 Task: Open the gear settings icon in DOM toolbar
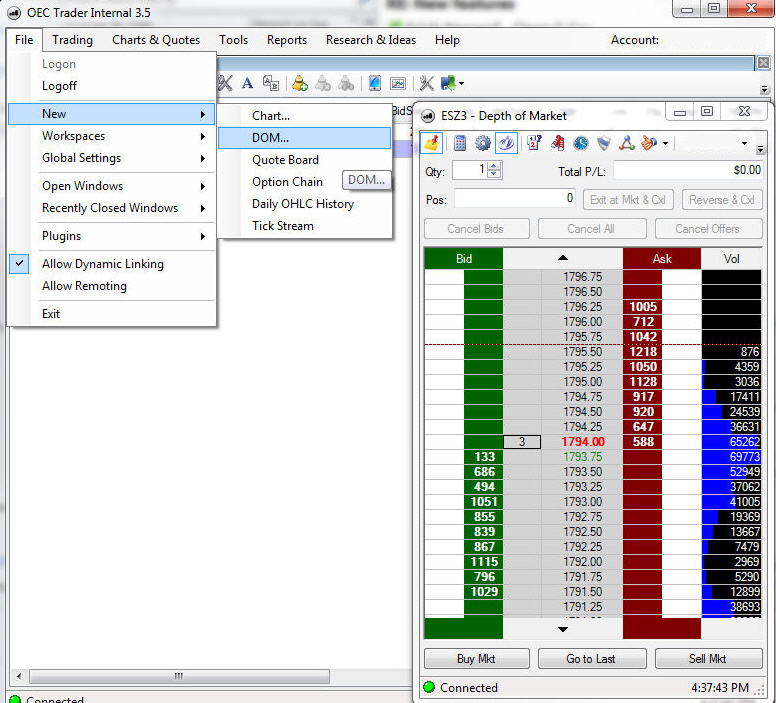483,144
